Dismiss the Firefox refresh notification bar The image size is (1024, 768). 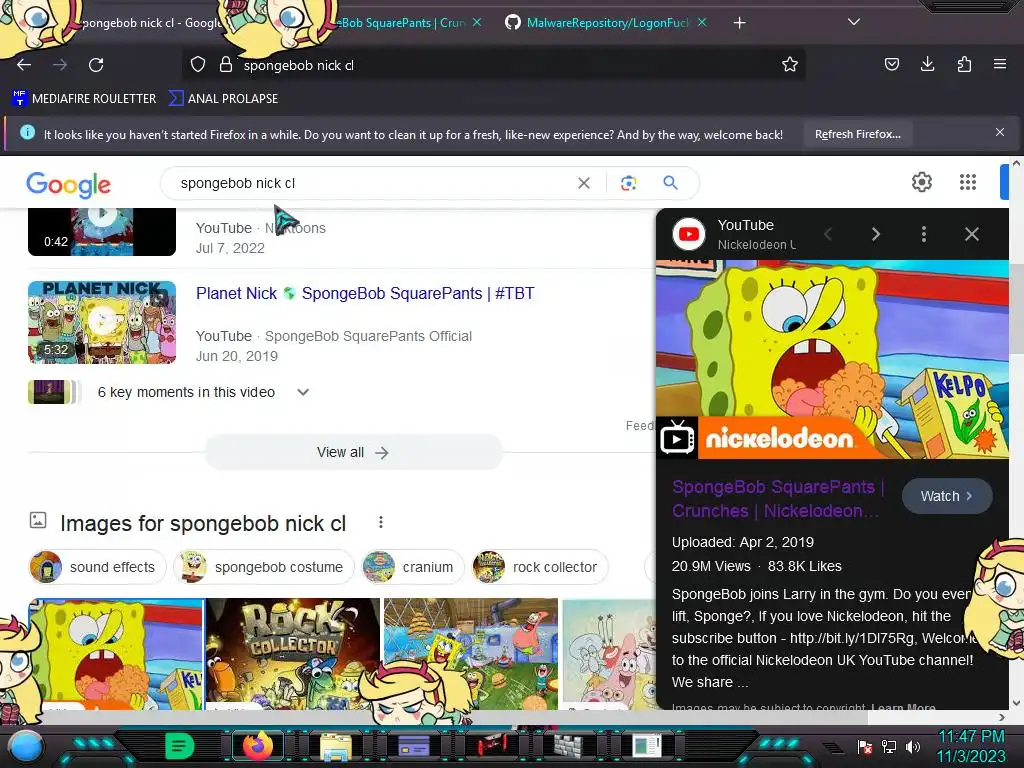pyautogui.click(x=1000, y=133)
